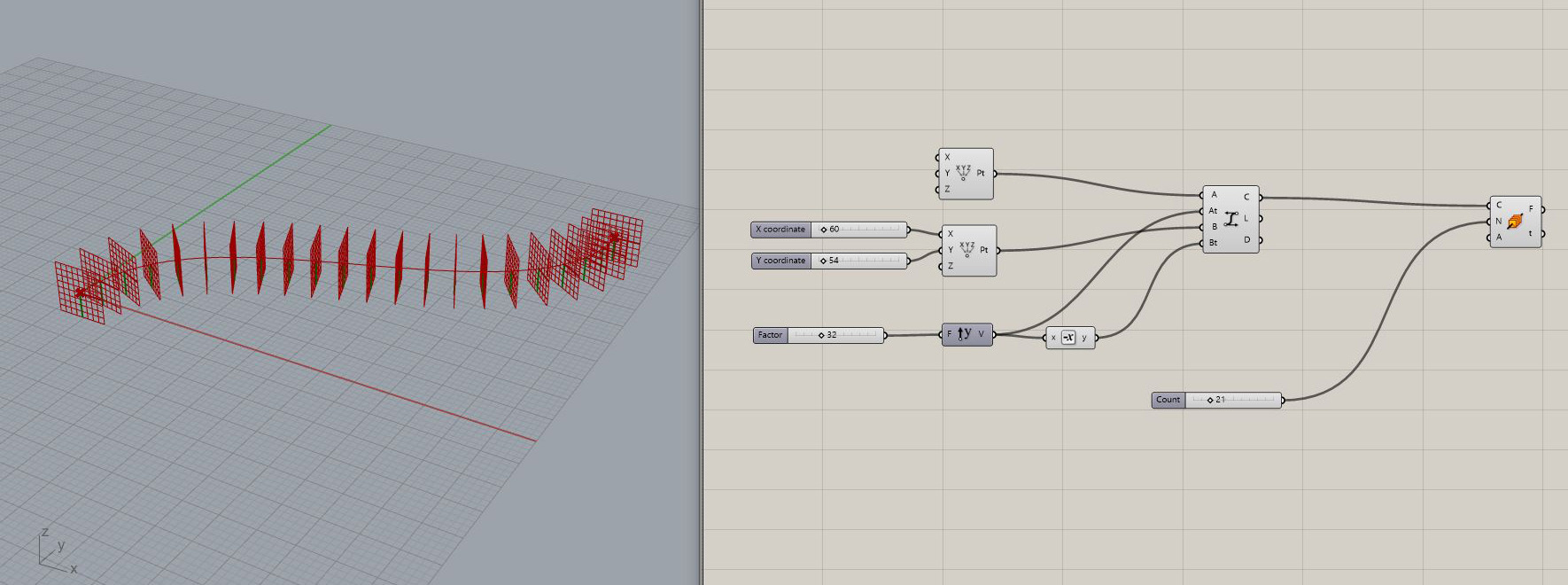This screenshot has width=1568, height=585.
Task: Click the t output of Perp Frames component
Action: click(1532, 234)
